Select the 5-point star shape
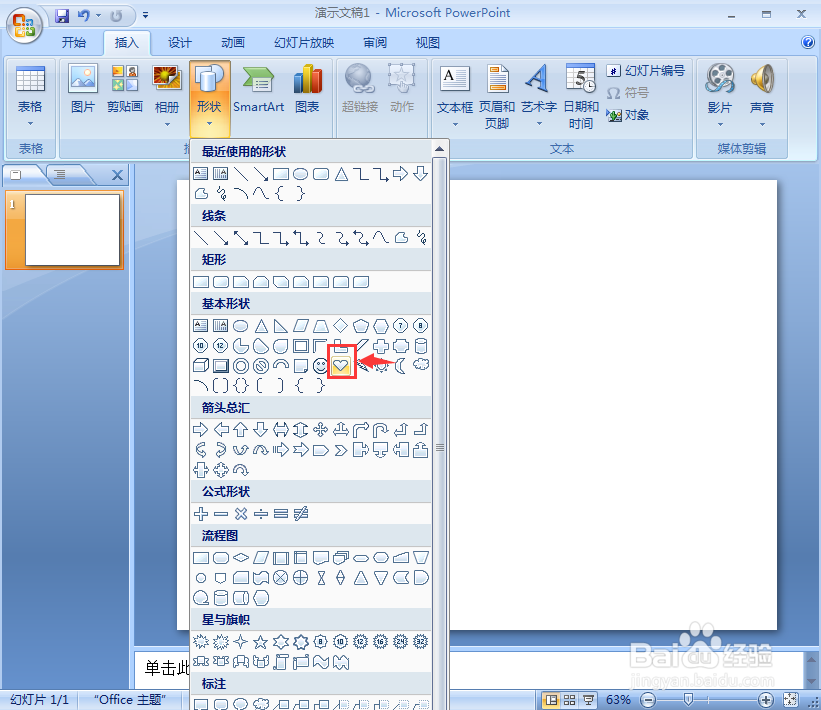The height and width of the screenshot is (710, 821). click(x=261, y=641)
